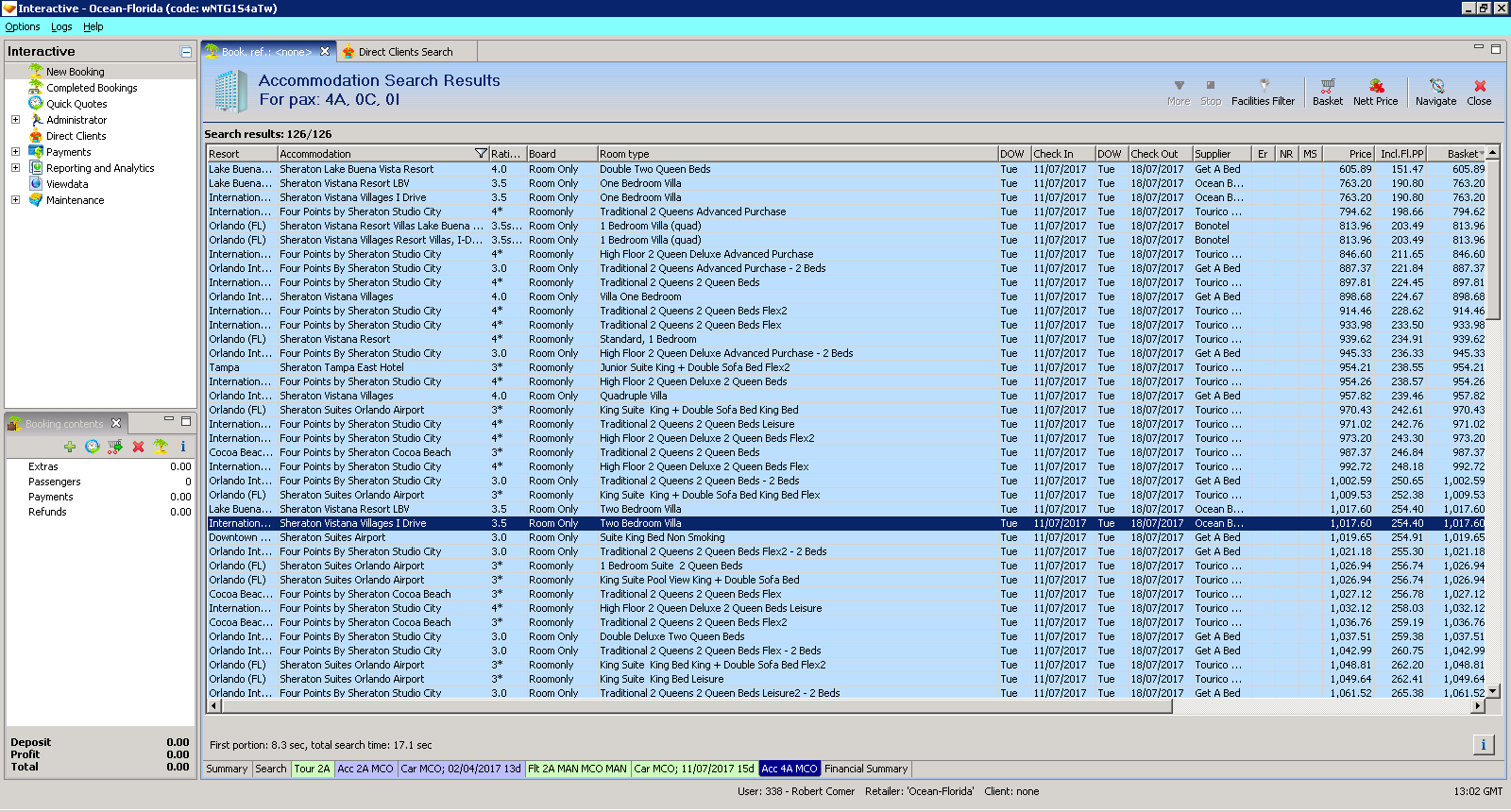Open the Navigate compass tool
The width and height of the screenshot is (1511, 812).
1435,92
